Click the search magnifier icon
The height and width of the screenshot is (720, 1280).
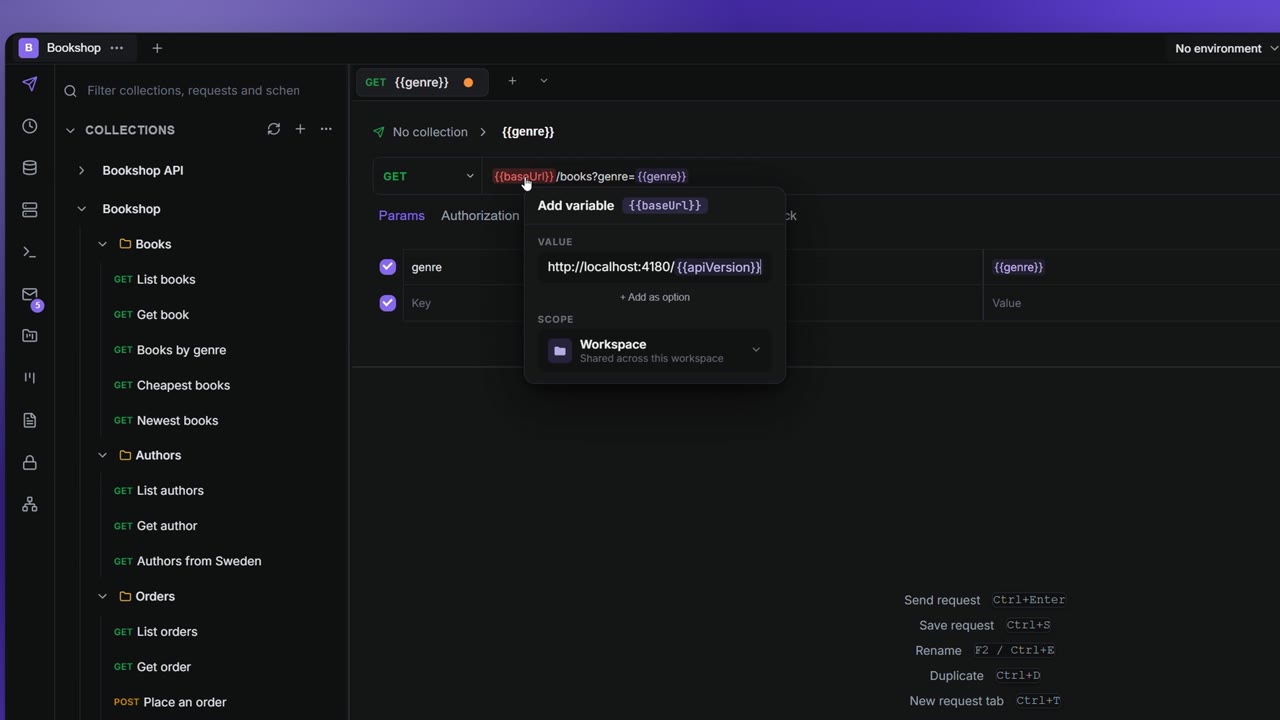70,91
